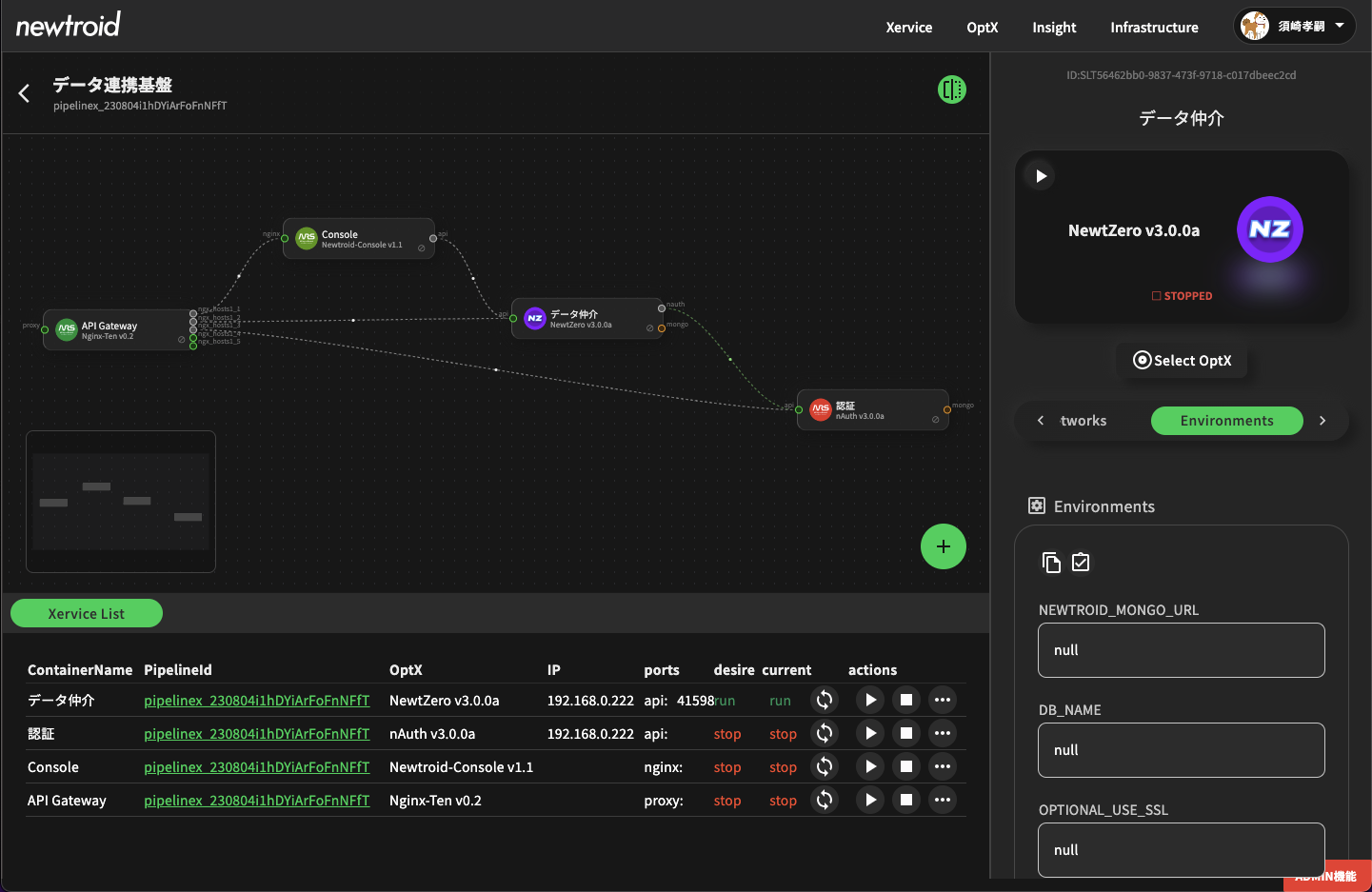
Task: Open the Xervice menu
Action: click(x=909, y=28)
